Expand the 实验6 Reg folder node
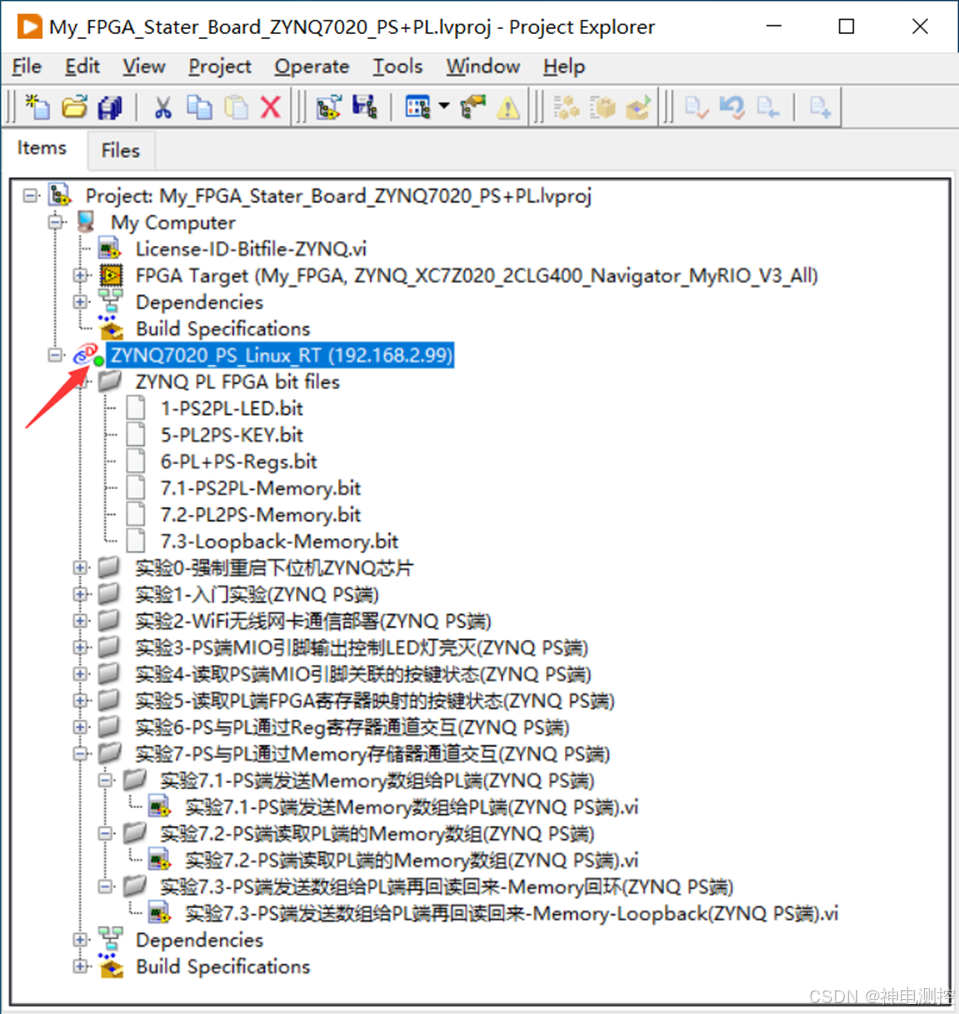959x1014 pixels. (x=80, y=727)
